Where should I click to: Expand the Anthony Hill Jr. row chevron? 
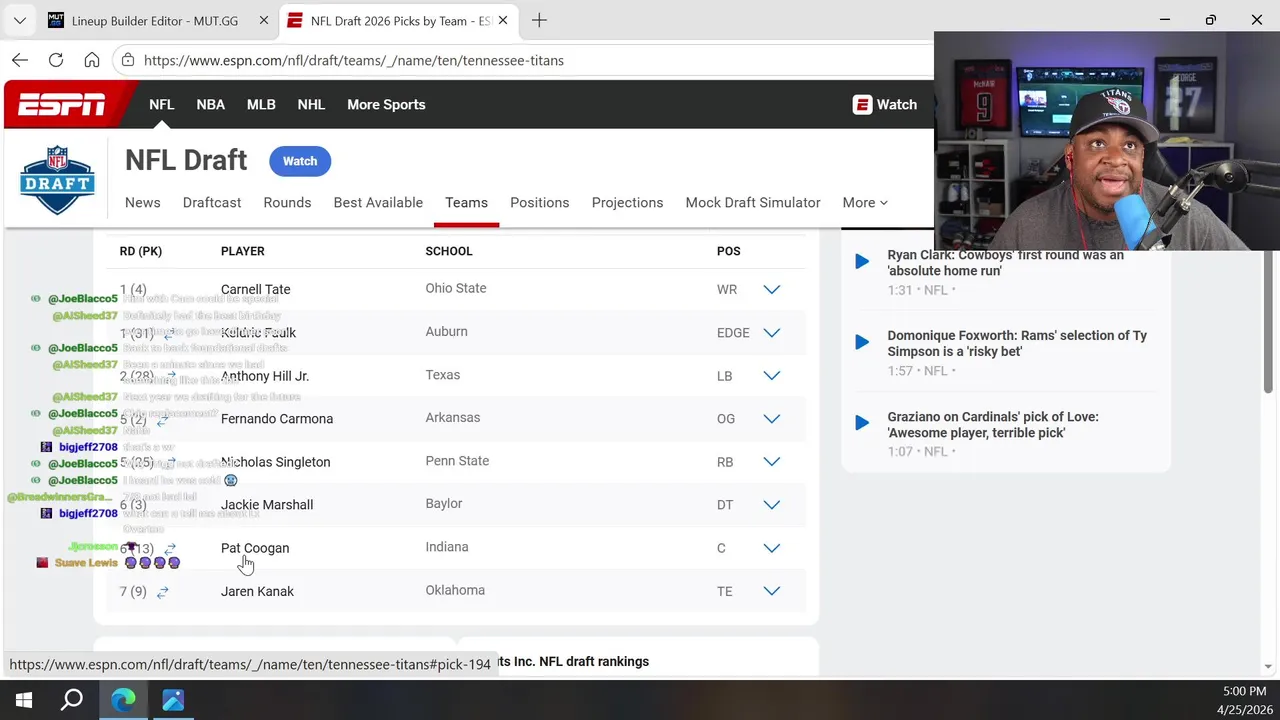pyautogui.click(x=771, y=376)
